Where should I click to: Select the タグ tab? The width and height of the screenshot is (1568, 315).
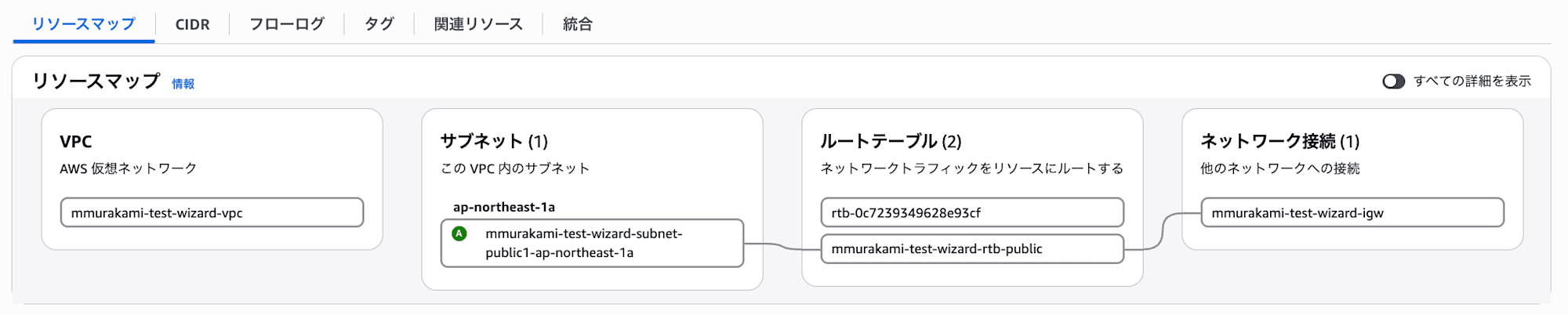[379, 24]
